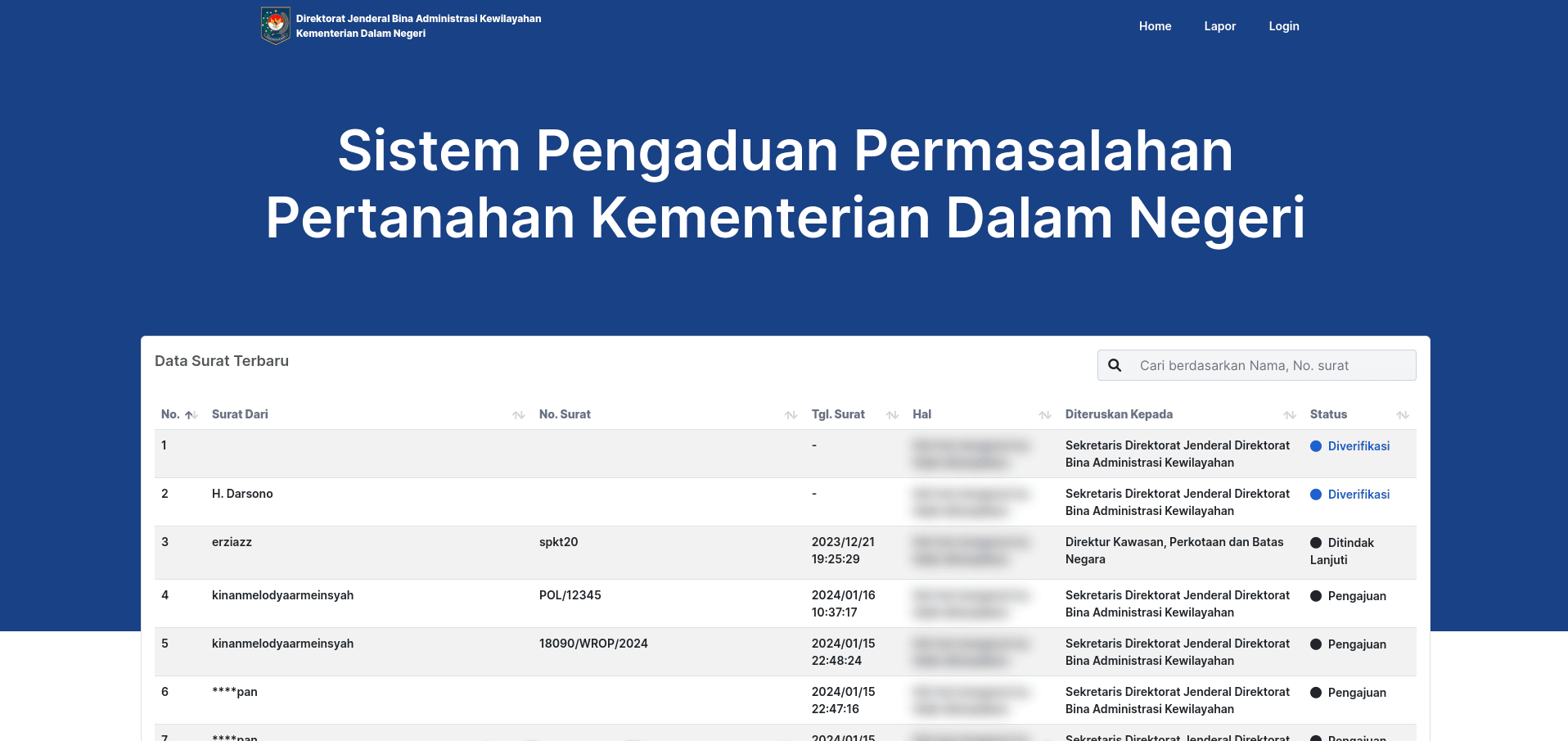
Task: Select the POL/12345 letter number
Action: point(570,595)
